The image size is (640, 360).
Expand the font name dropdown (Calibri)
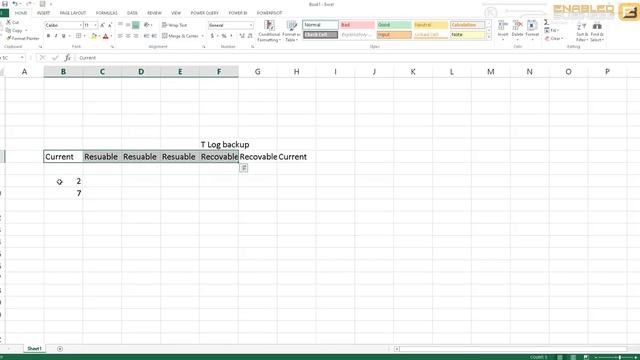click(80, 25)
